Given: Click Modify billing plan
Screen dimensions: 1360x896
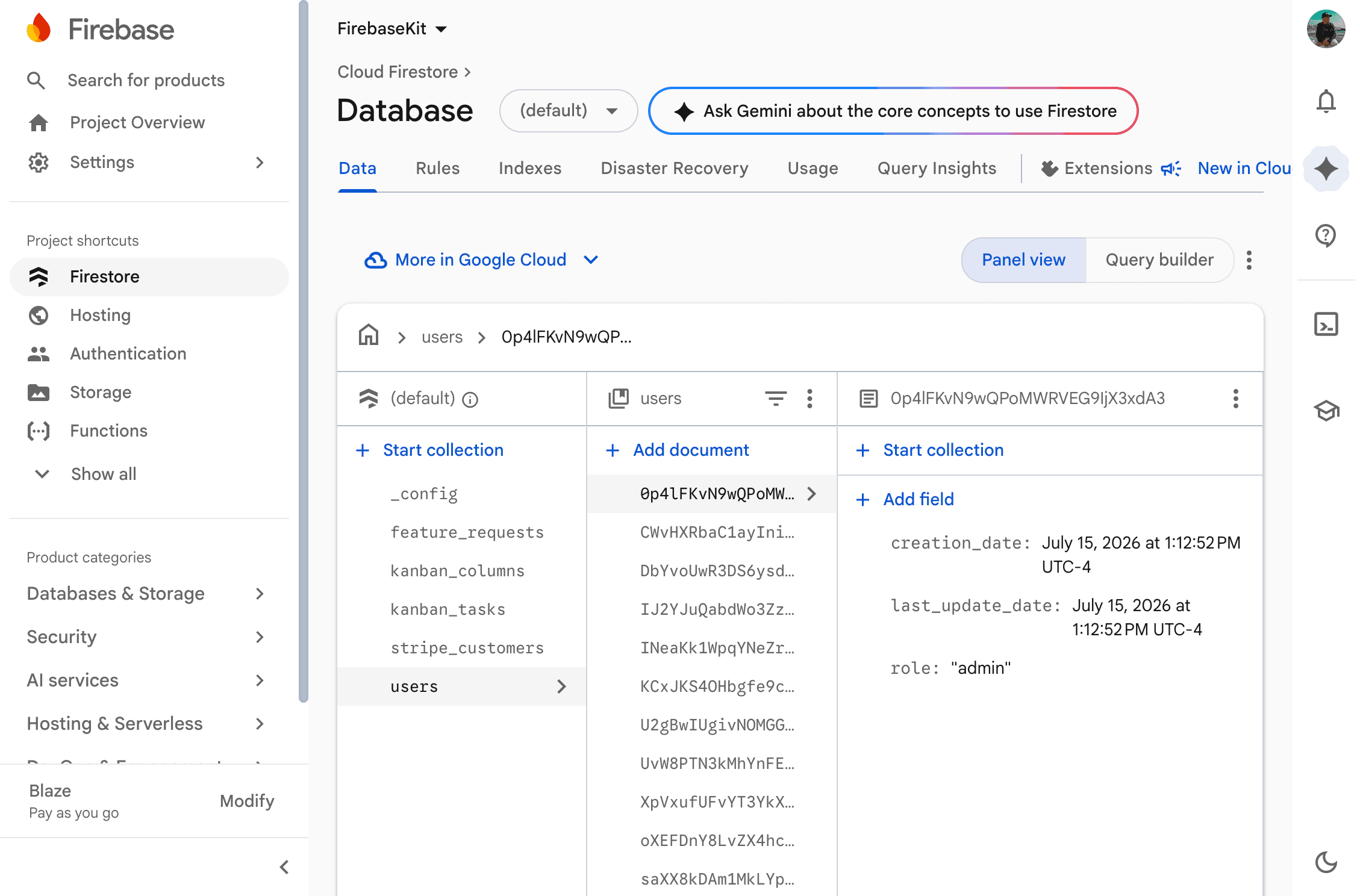Looking at the screenshot, I should [x=247, y=801].
